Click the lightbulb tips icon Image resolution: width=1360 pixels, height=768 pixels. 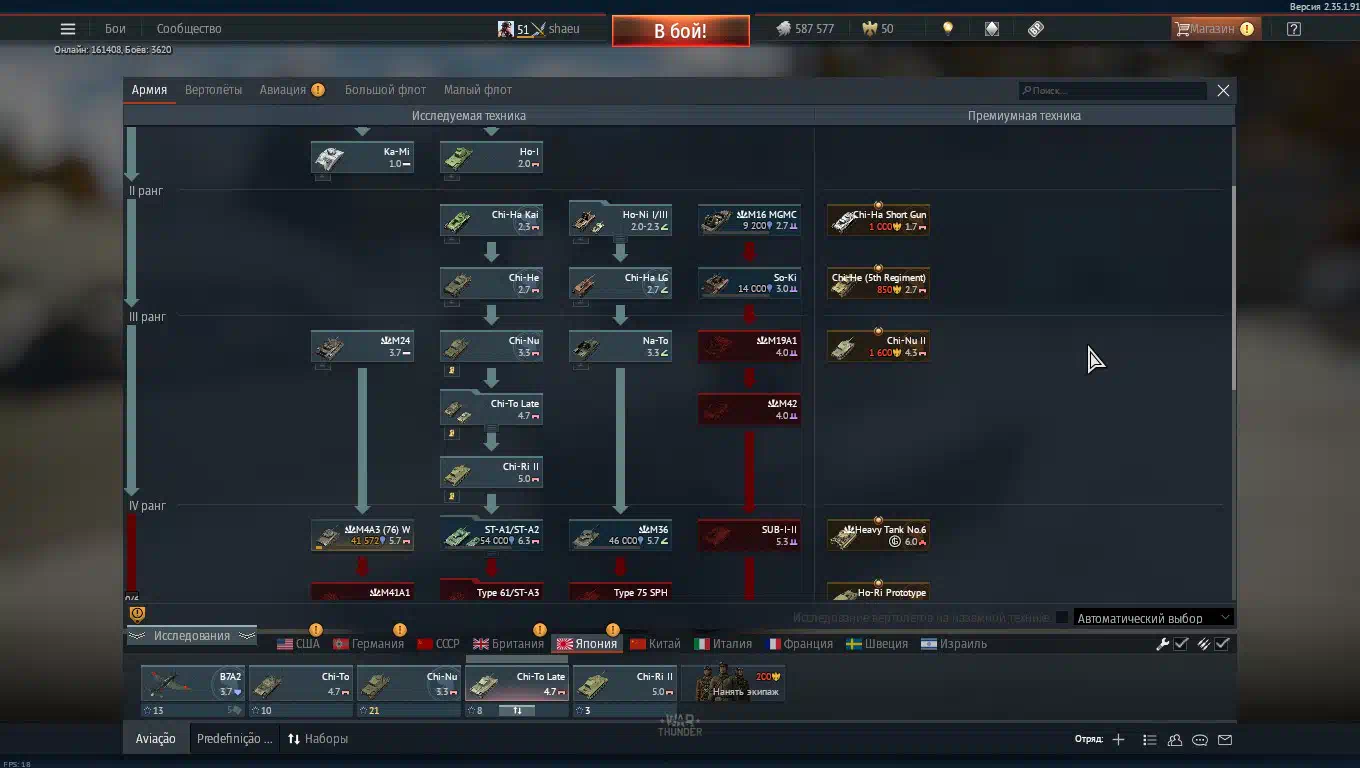[948, 29]
